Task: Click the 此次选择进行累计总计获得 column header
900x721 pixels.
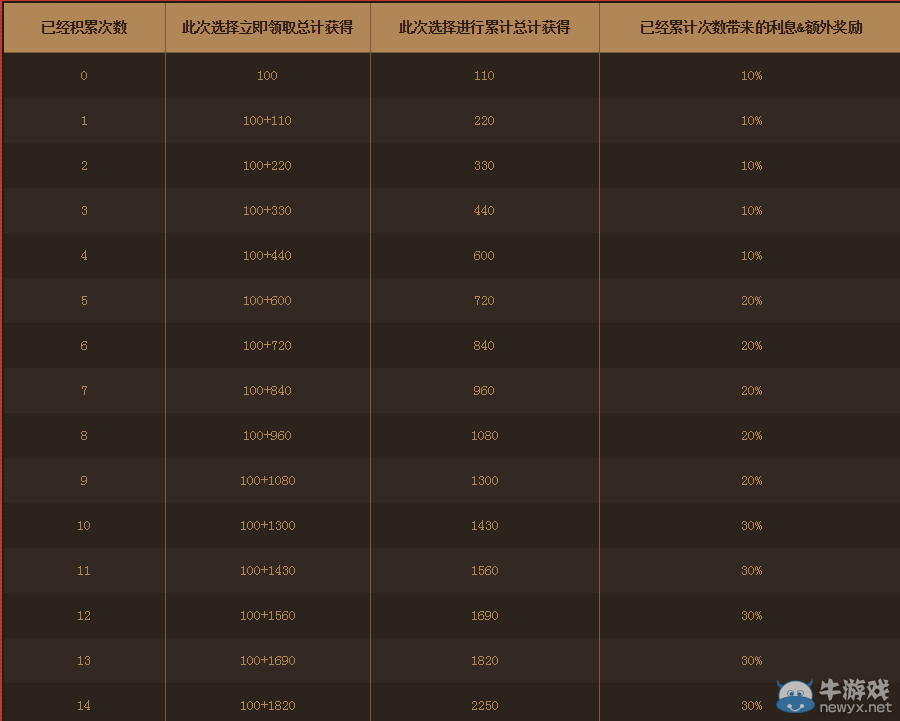Action: pyautogui.click(x=484, y=27)
